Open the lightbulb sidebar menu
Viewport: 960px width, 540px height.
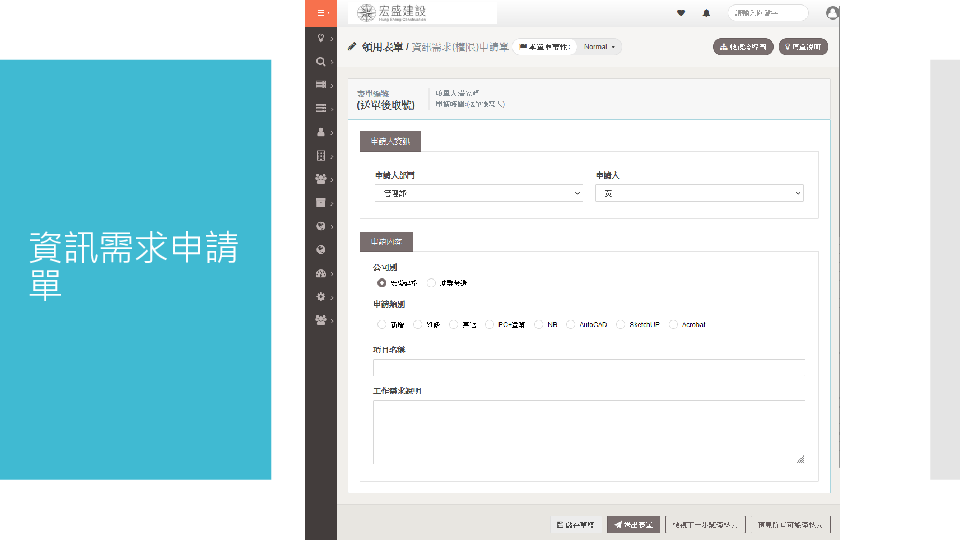[320, 37]
